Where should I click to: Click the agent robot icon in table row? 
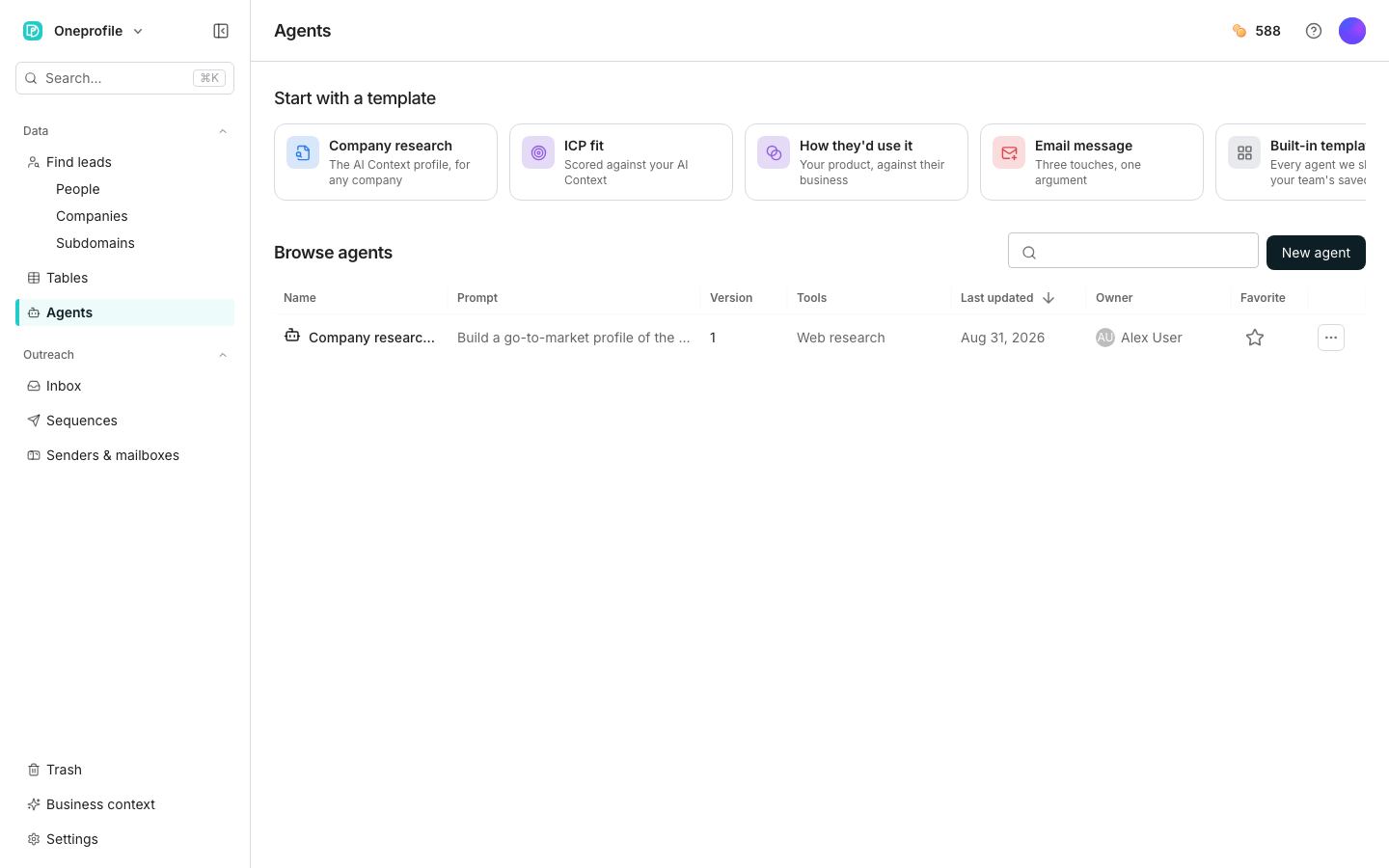(x=292, y=336)
